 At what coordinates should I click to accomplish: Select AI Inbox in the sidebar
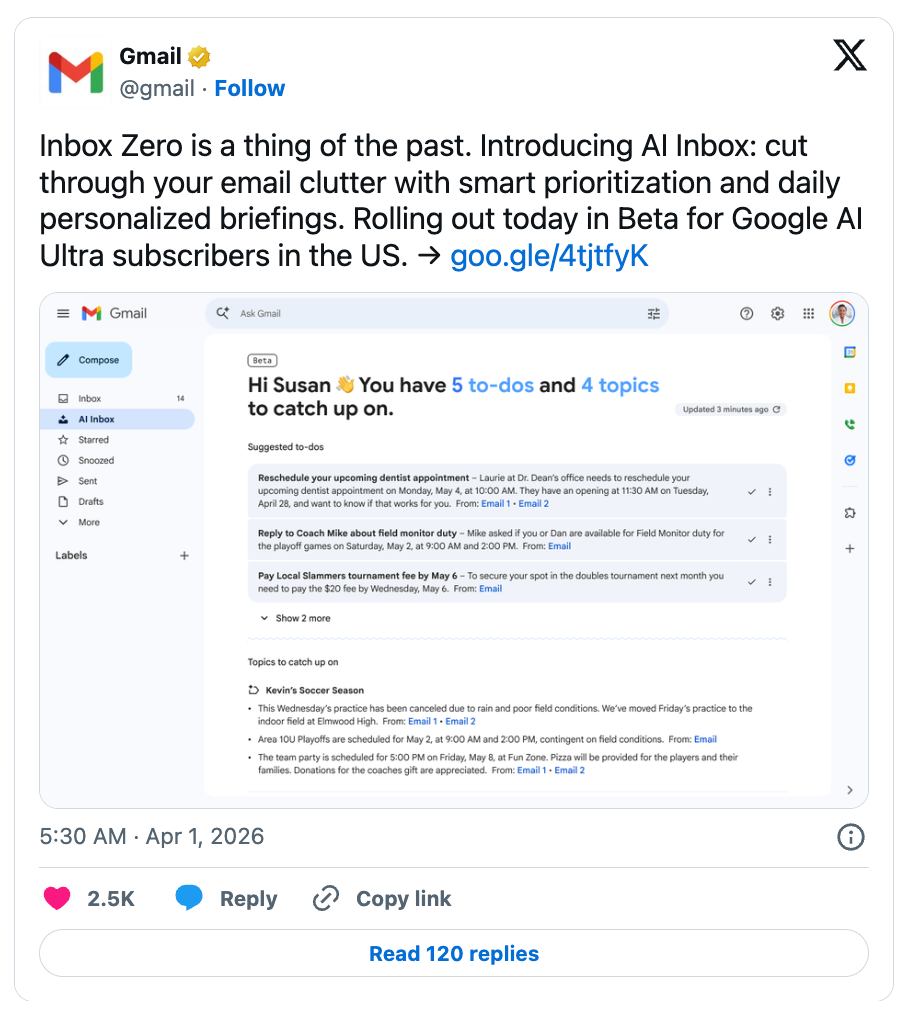(x=96, y=419)
